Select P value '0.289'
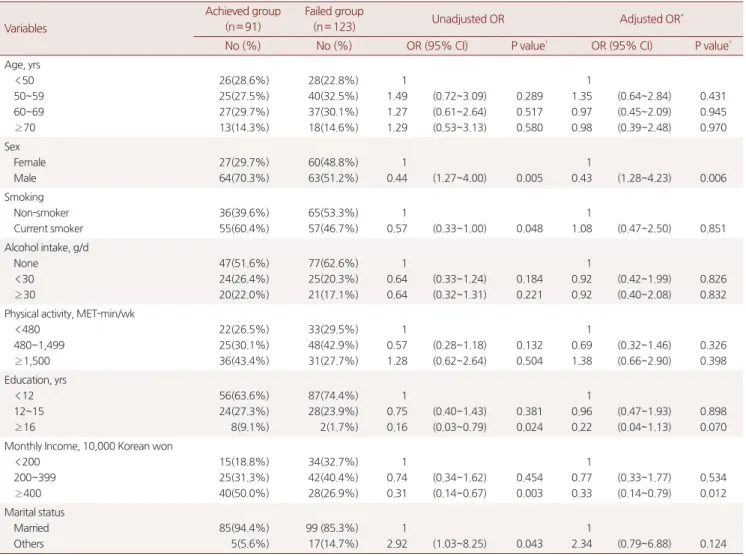This screenshot has width=746, height=556. (530, 96)
